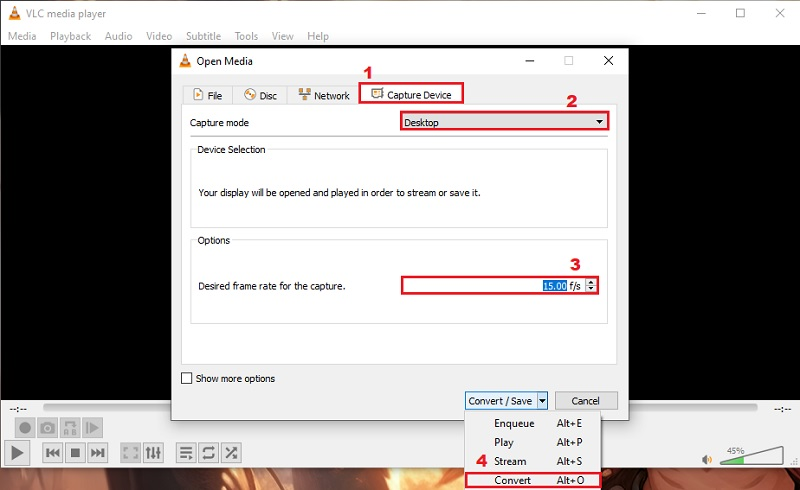Click the Play button in VLC controls
The height and width of the screenshot is (490, 800).
pyautogui.click(x=17, y=453)
